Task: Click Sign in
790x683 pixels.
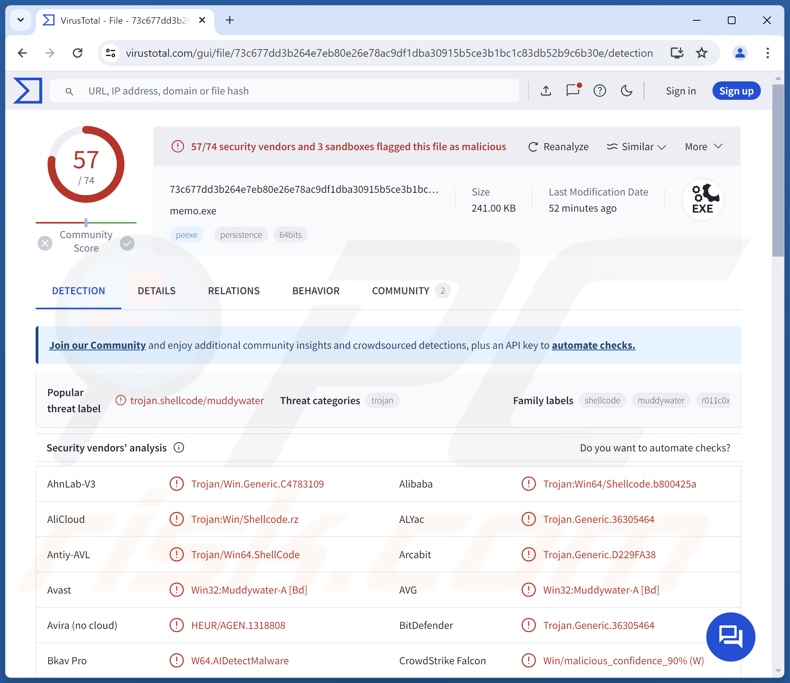Action: (681, 91)
